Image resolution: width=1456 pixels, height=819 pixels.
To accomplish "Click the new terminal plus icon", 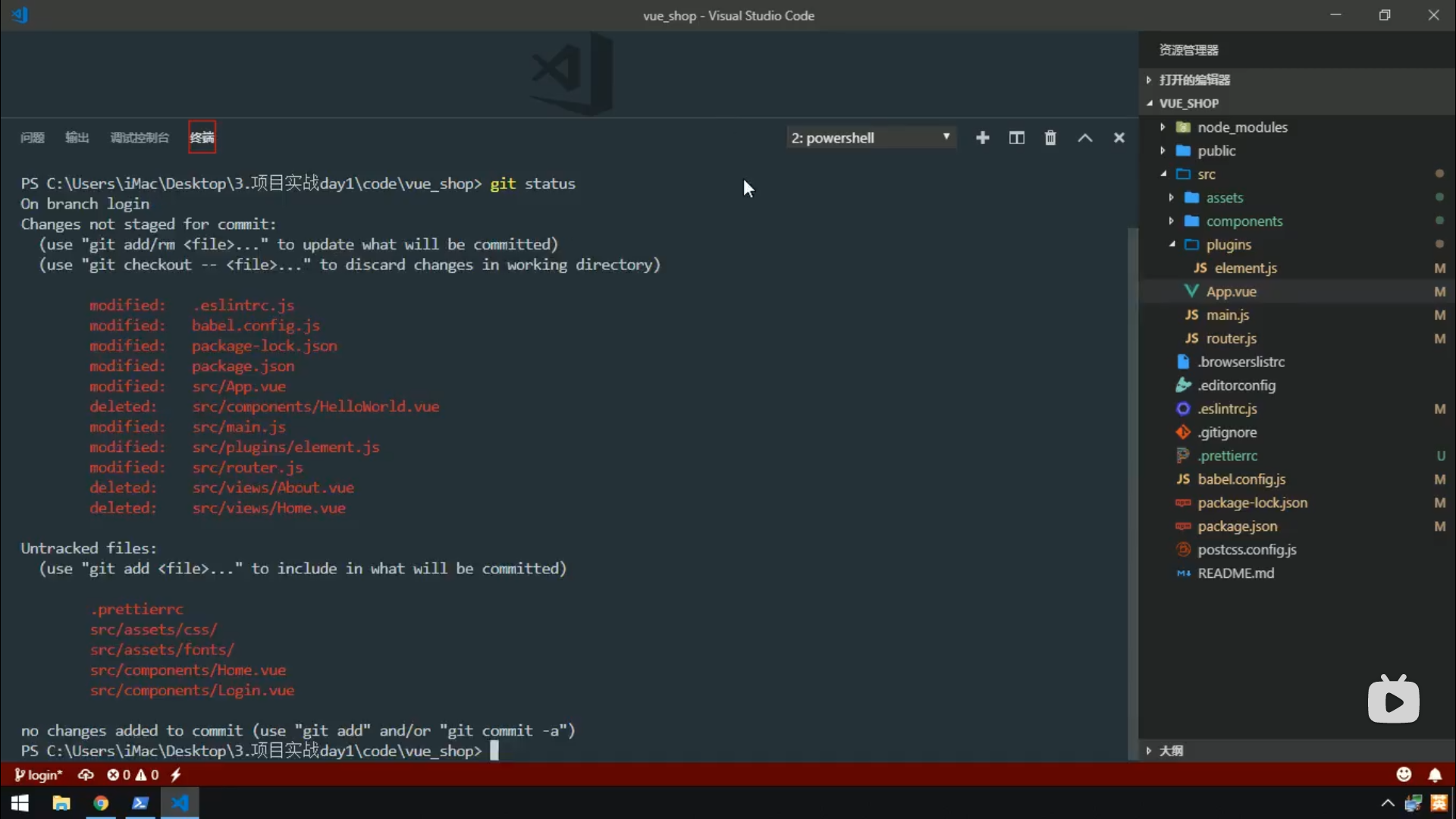I will (982, 137).
